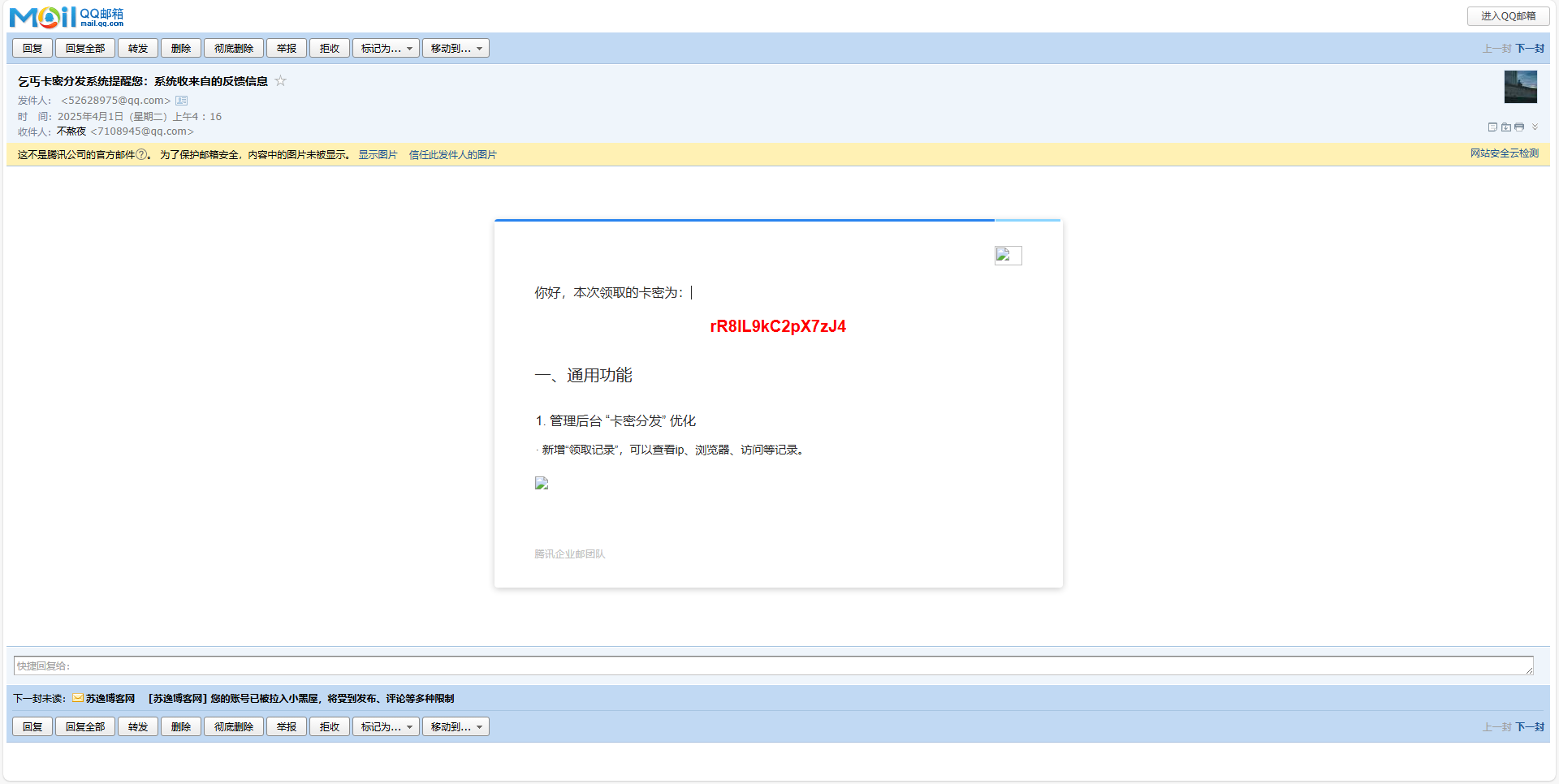Click the quick reply input field
The height and width of the screenshot is (784, 1559).
point(771,665)
